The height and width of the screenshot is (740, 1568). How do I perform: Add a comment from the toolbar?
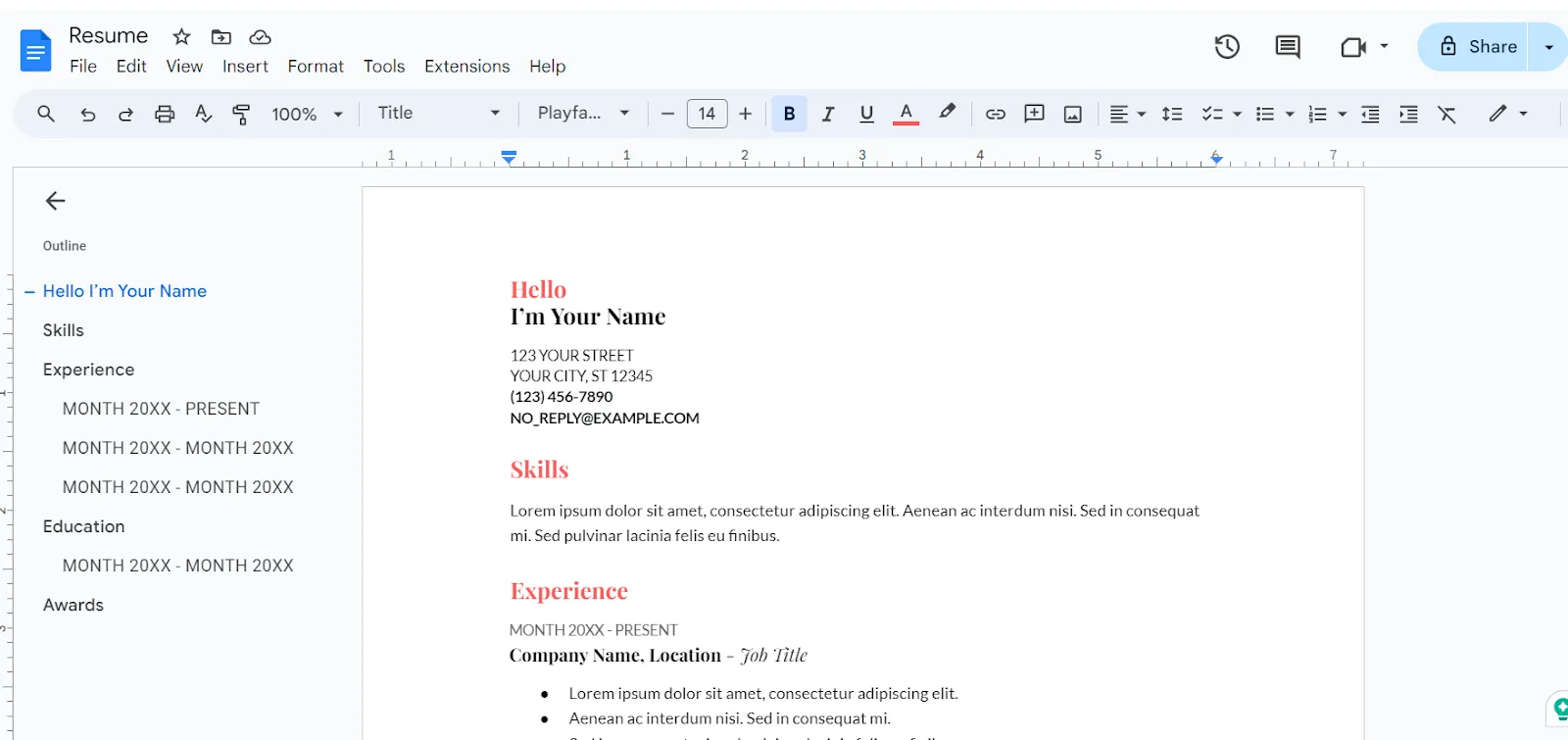[1034, 114]
